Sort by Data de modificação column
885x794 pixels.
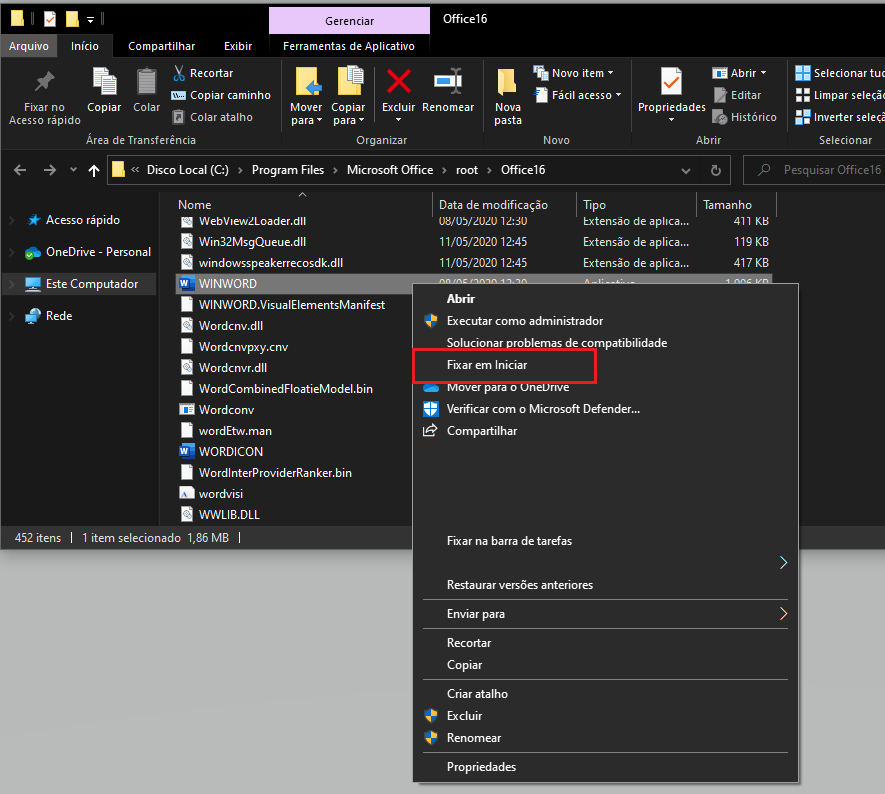coord(493,205)
